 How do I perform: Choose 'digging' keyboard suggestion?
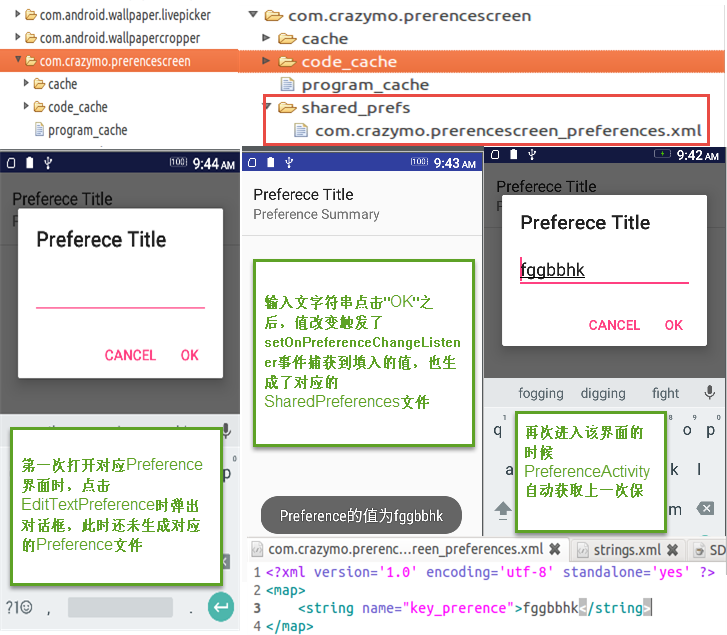coord(603,393)
